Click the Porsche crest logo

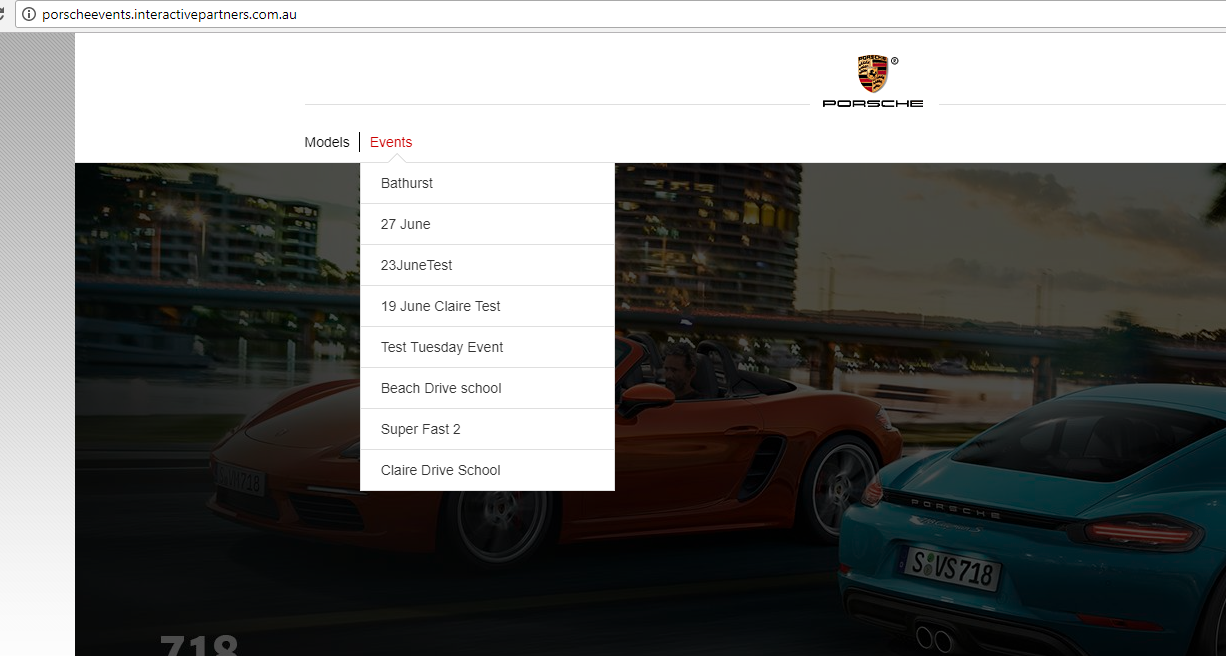tap(872, 74)
